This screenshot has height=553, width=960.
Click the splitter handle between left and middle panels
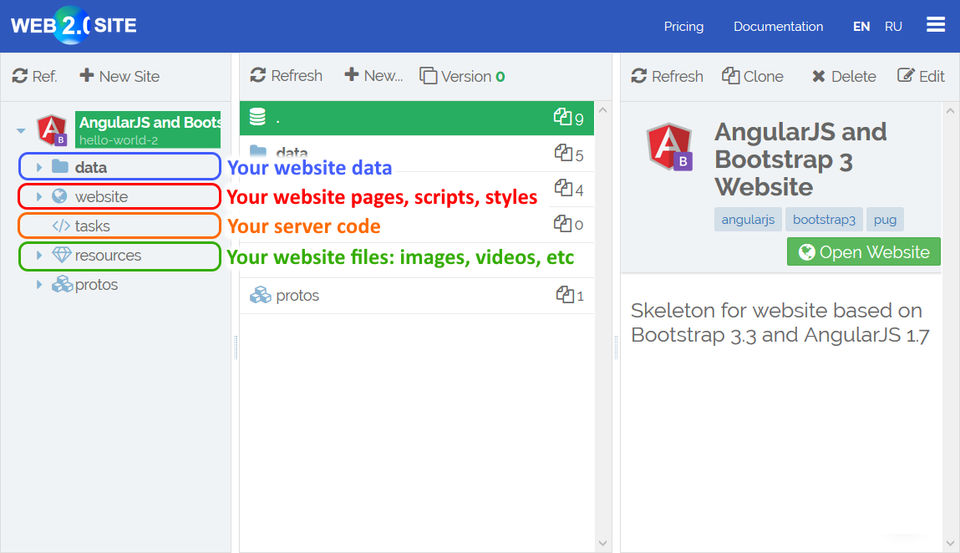point(236,347)
